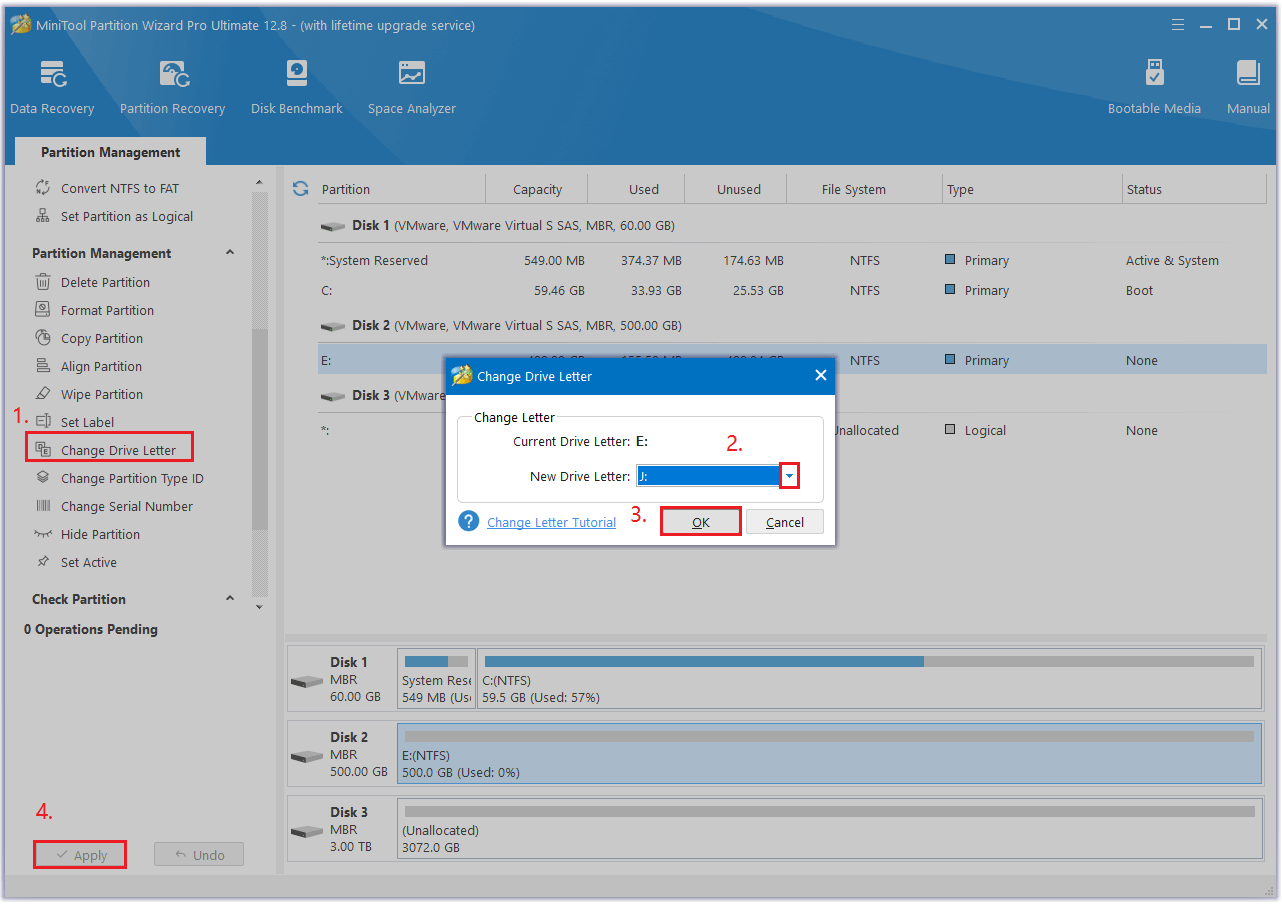
Task: Click System Reserved block in disk map
Action: 436,679
